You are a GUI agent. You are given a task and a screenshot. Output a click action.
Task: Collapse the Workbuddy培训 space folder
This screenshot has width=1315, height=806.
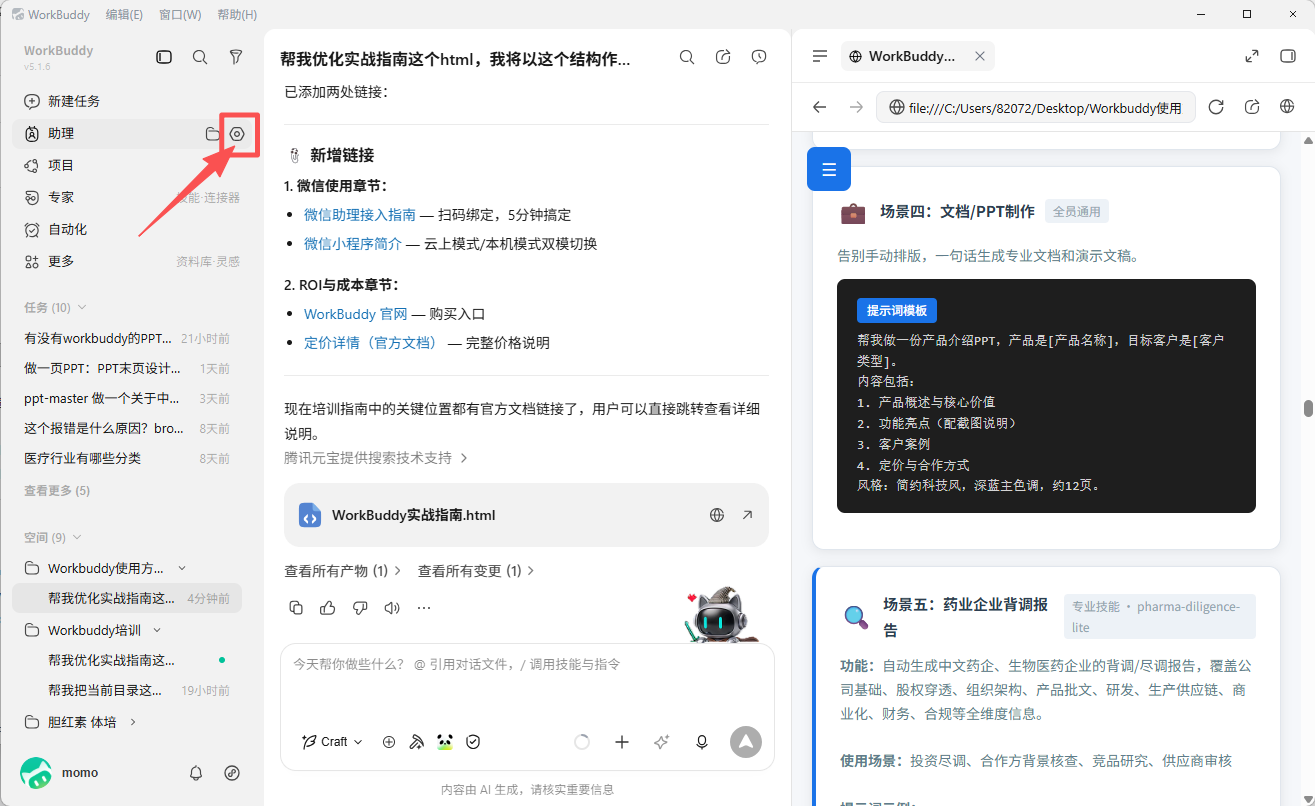click(157, 630)
